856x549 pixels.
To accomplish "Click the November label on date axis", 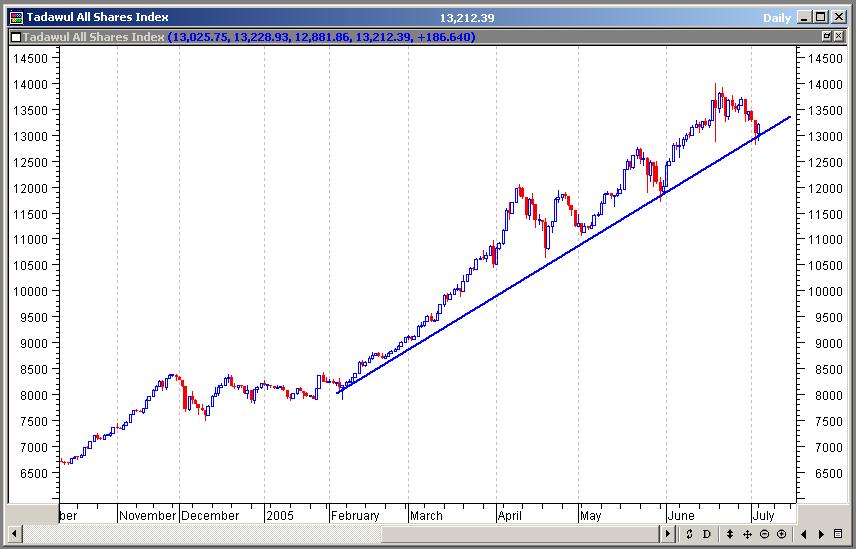I will tap(147, 516).
